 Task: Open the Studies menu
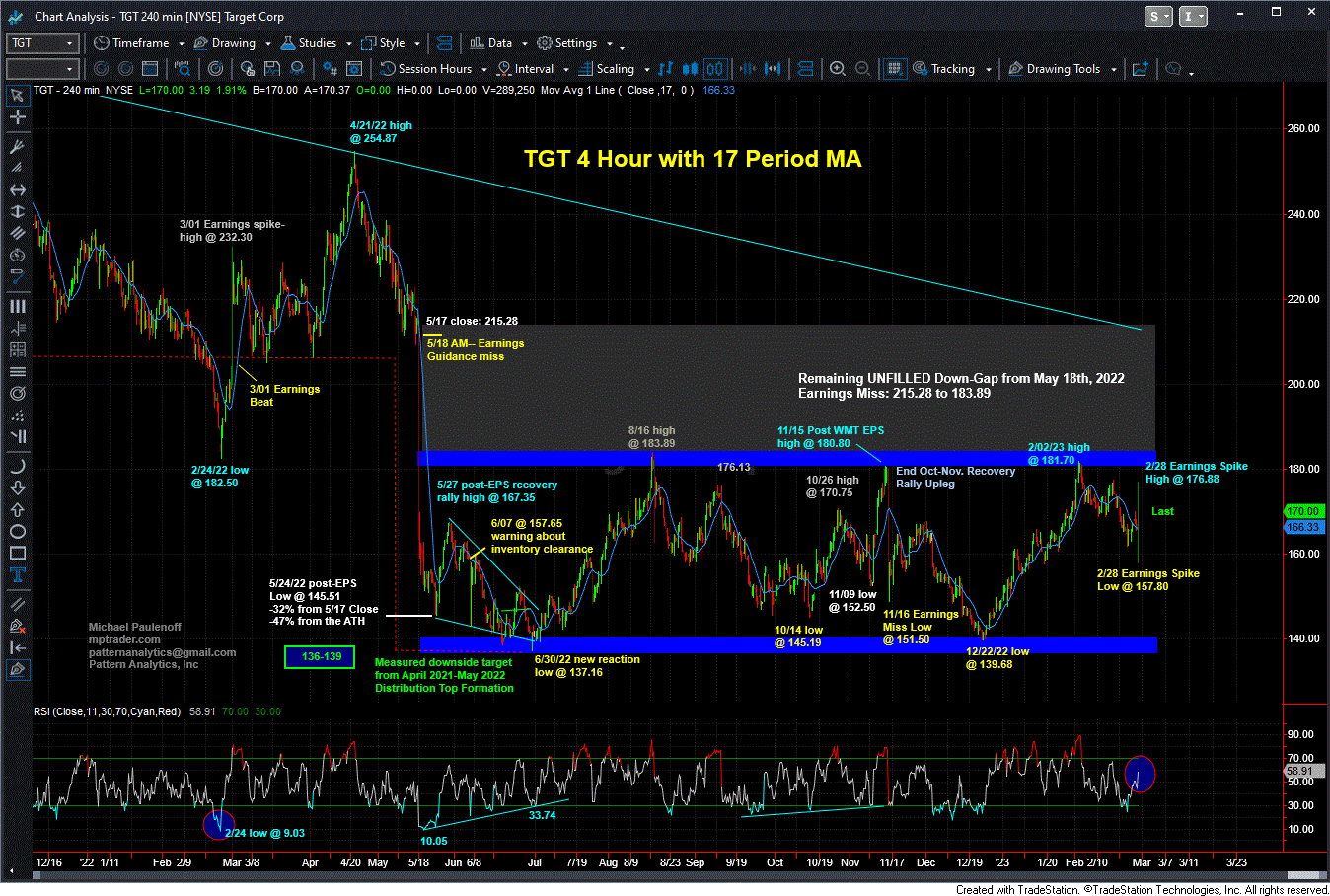coord(309,43)
